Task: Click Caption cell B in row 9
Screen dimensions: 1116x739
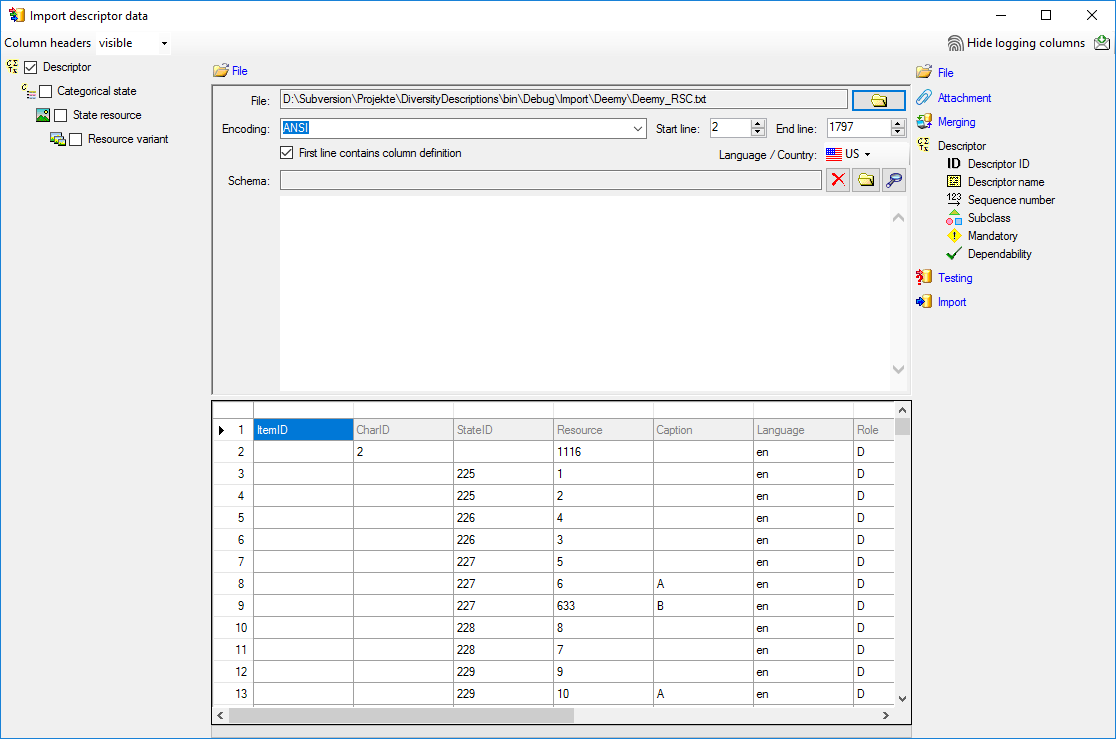Action: click(x=704, y=606)
